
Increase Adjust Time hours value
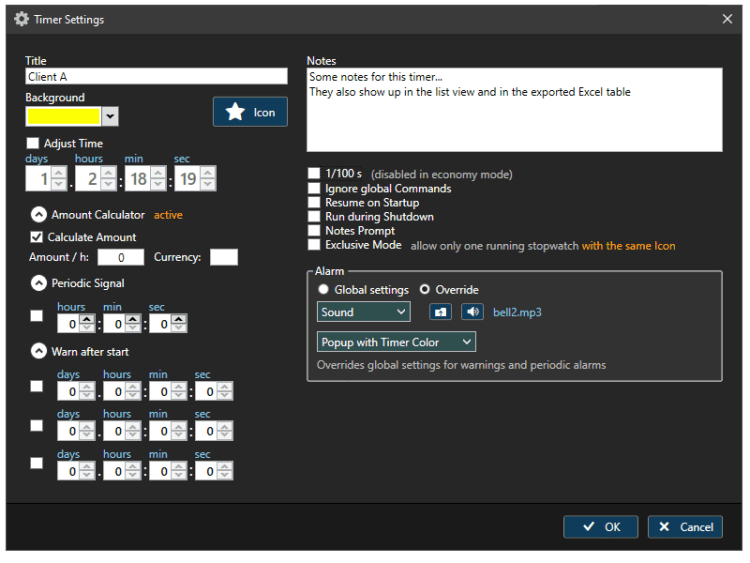109,173
